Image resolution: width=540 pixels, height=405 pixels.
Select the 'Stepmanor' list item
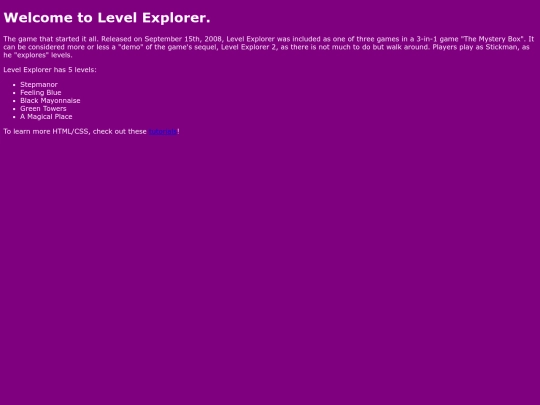(39, 85)
